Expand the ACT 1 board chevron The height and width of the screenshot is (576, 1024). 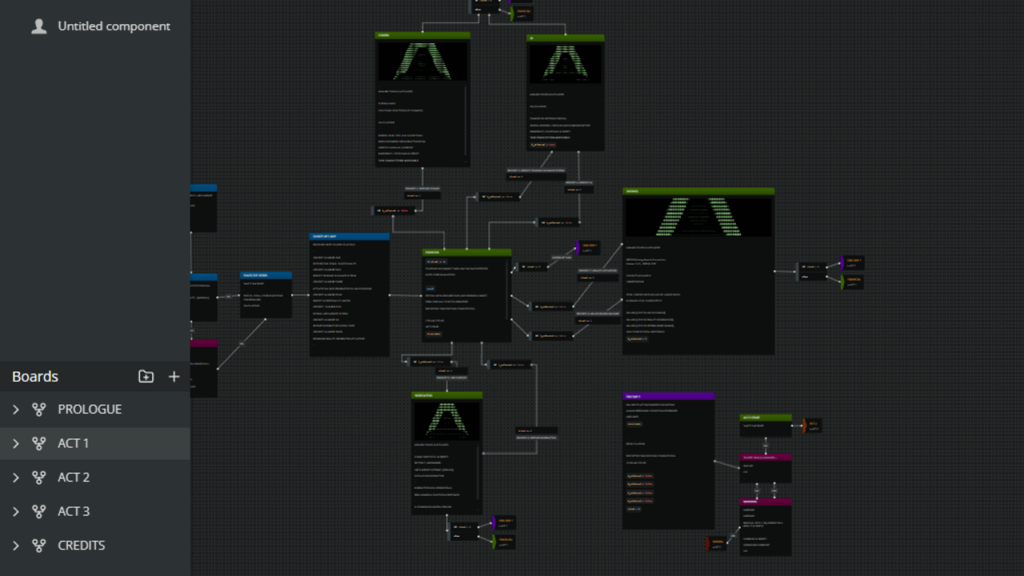click(16, 443)
